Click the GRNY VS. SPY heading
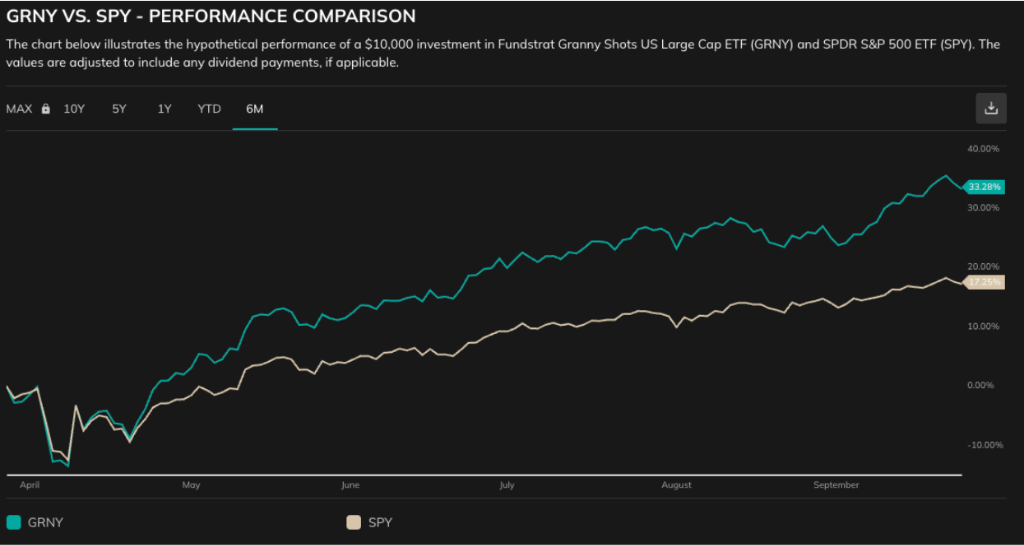The image size is (1024, 545). (211, 16)
